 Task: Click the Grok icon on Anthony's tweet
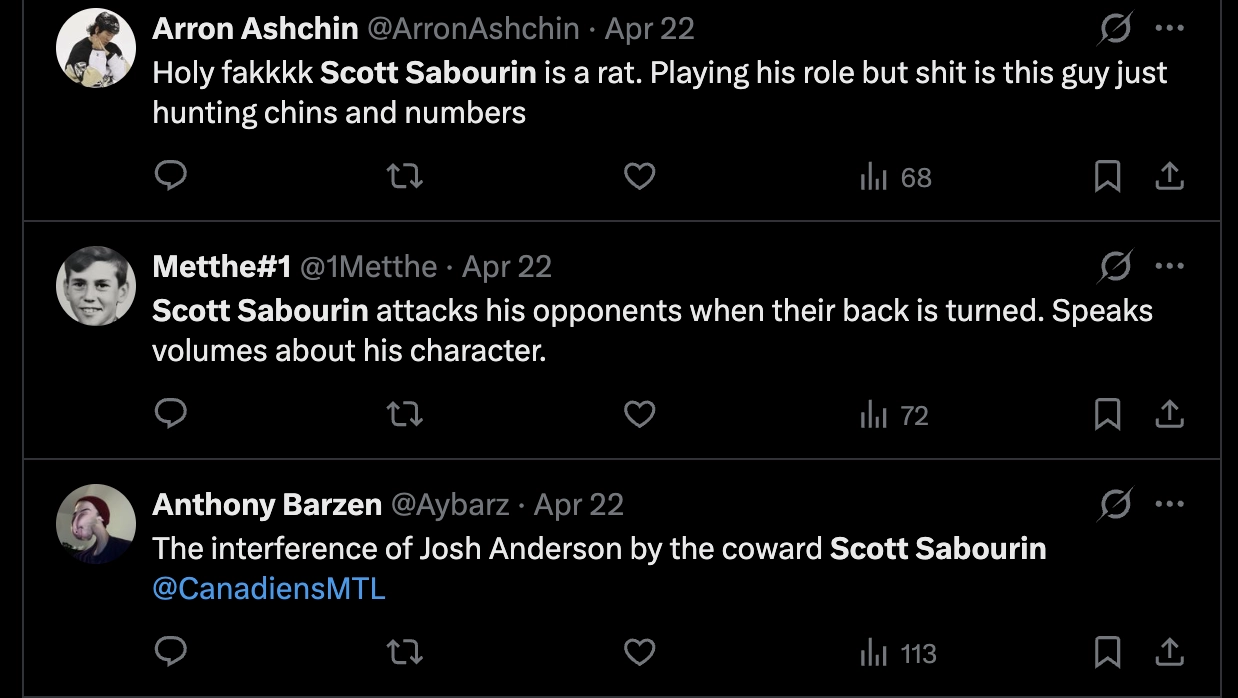[1114, 505]
